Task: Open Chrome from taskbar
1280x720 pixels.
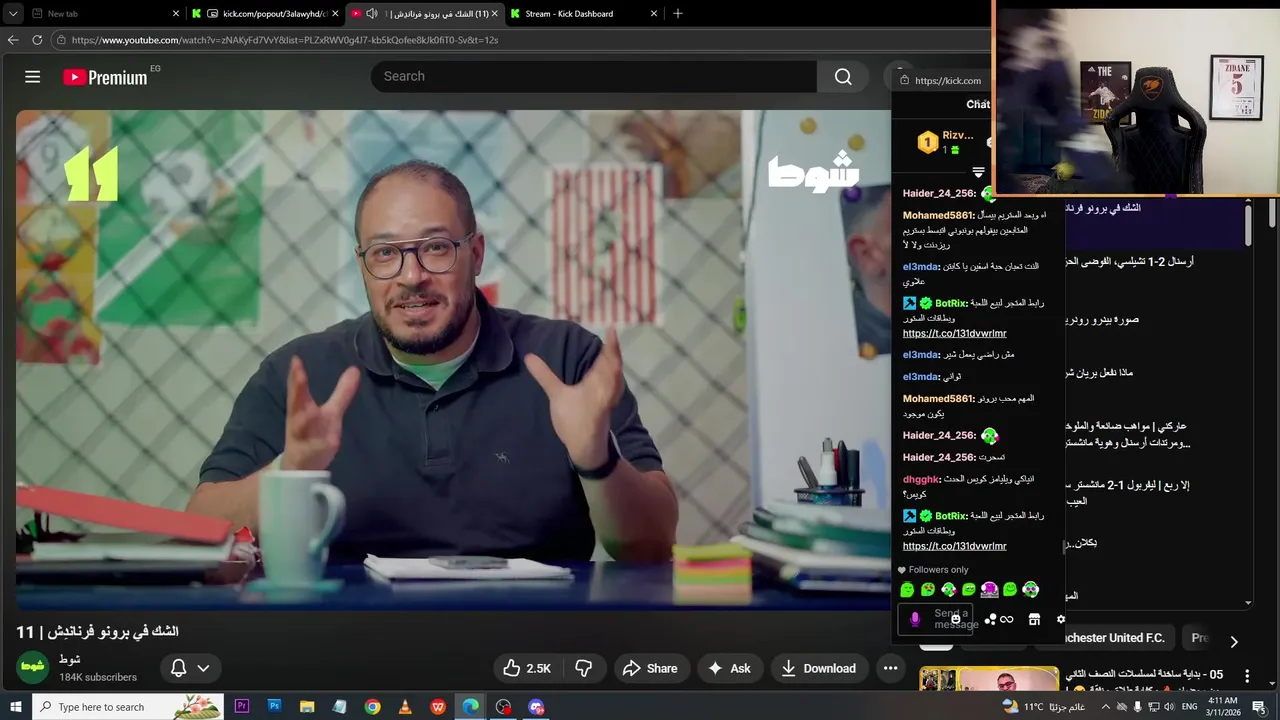Action: (x=372, y=707)
